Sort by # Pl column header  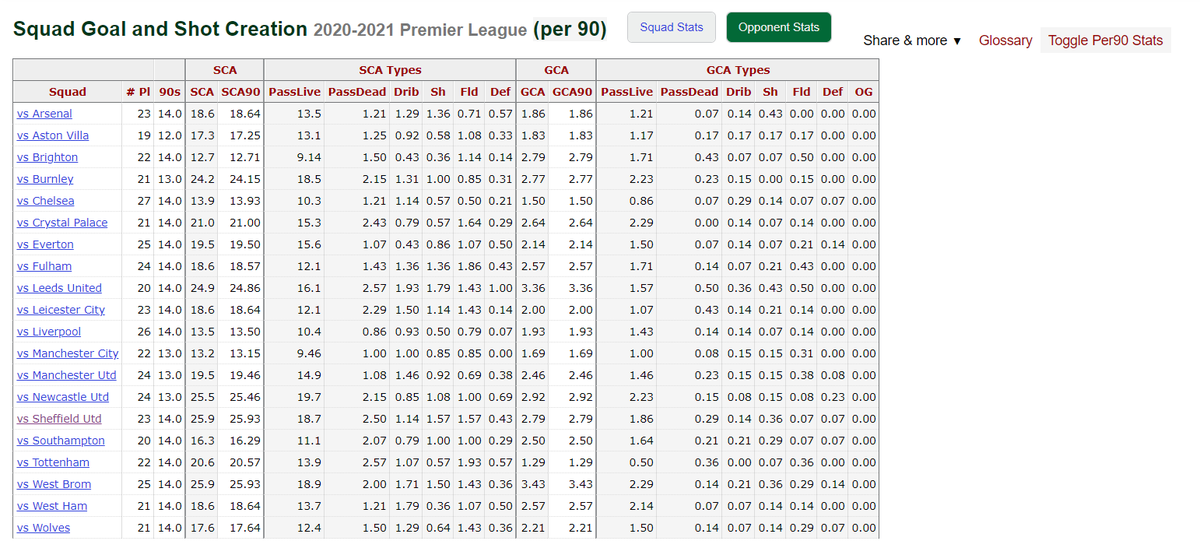coord(138,92)
